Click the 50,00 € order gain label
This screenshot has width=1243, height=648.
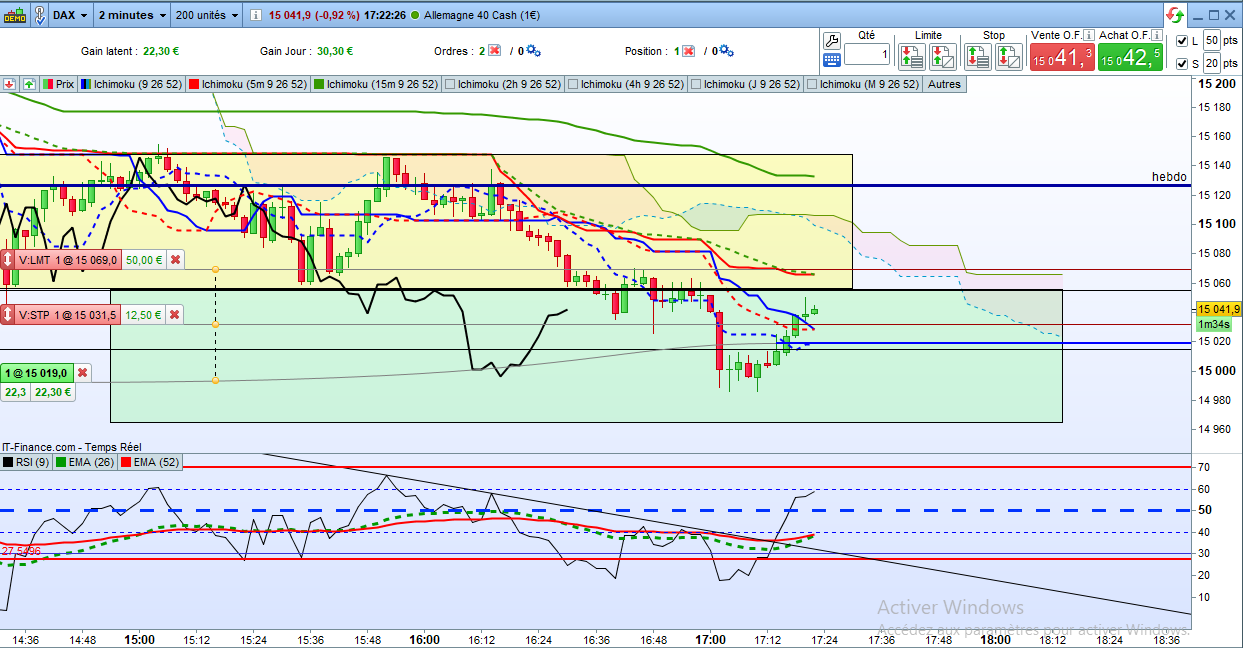click(x=144, y=259)
